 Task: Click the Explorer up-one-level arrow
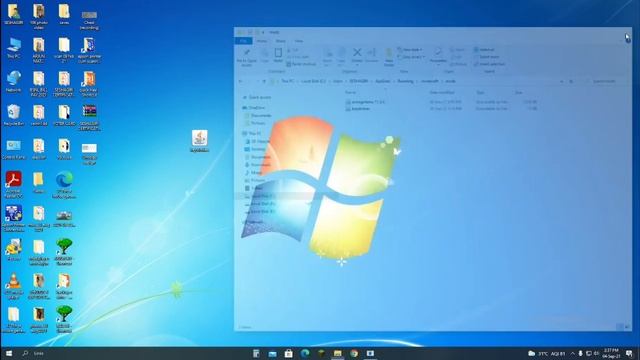(264, 81)
